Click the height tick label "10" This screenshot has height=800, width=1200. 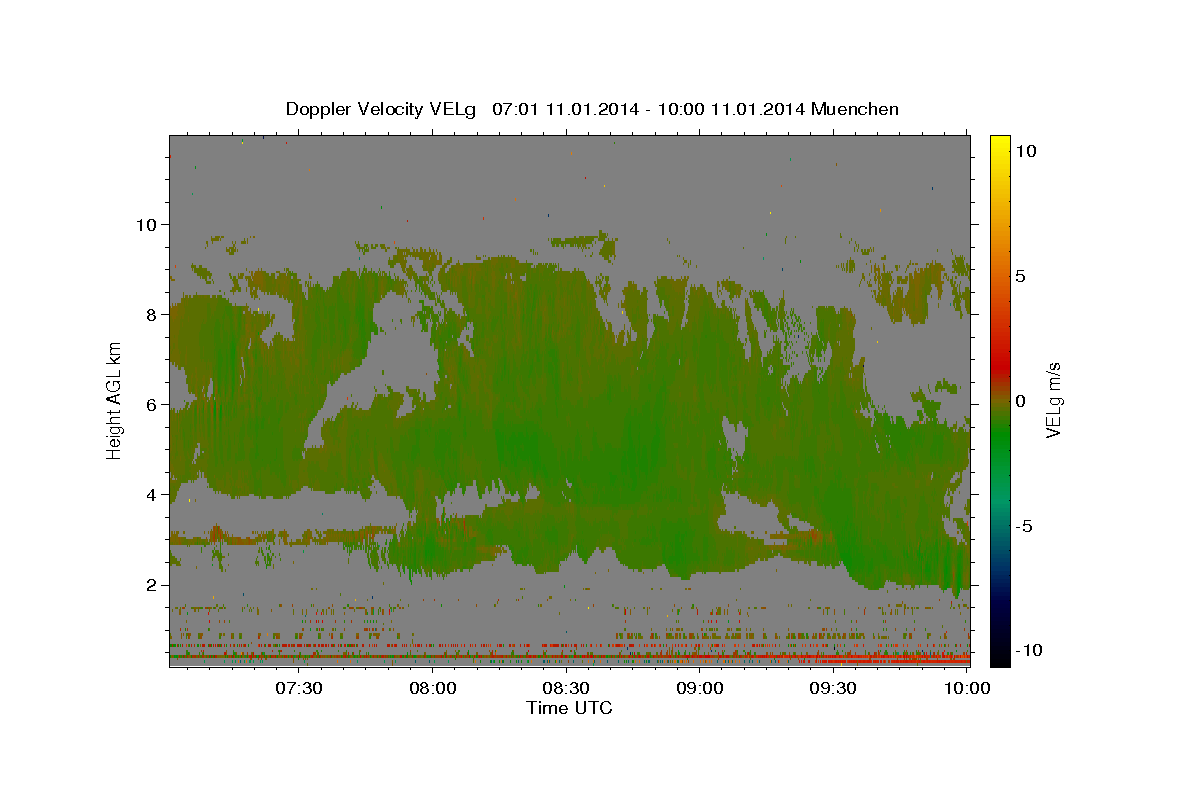pyautogui.click(x=146, y=224)
